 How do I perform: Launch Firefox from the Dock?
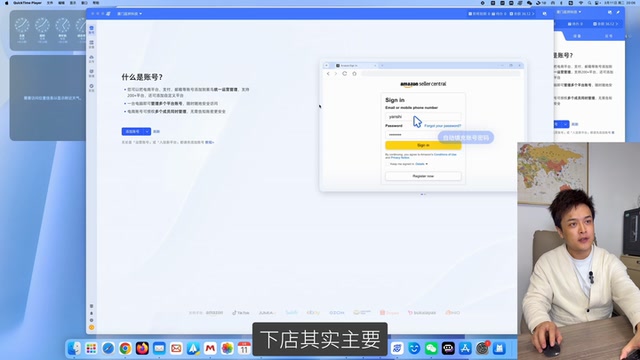point(142,348)
